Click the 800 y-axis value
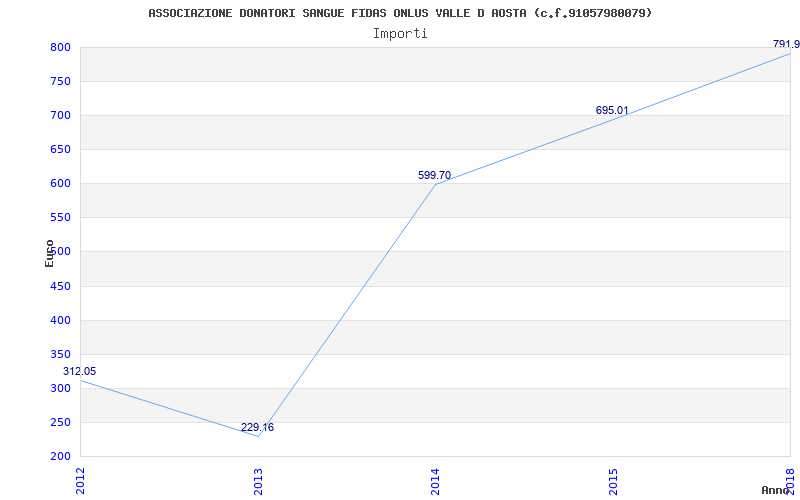Image resolution: width=800 pixels, height=500 pixels. (60, 47)
